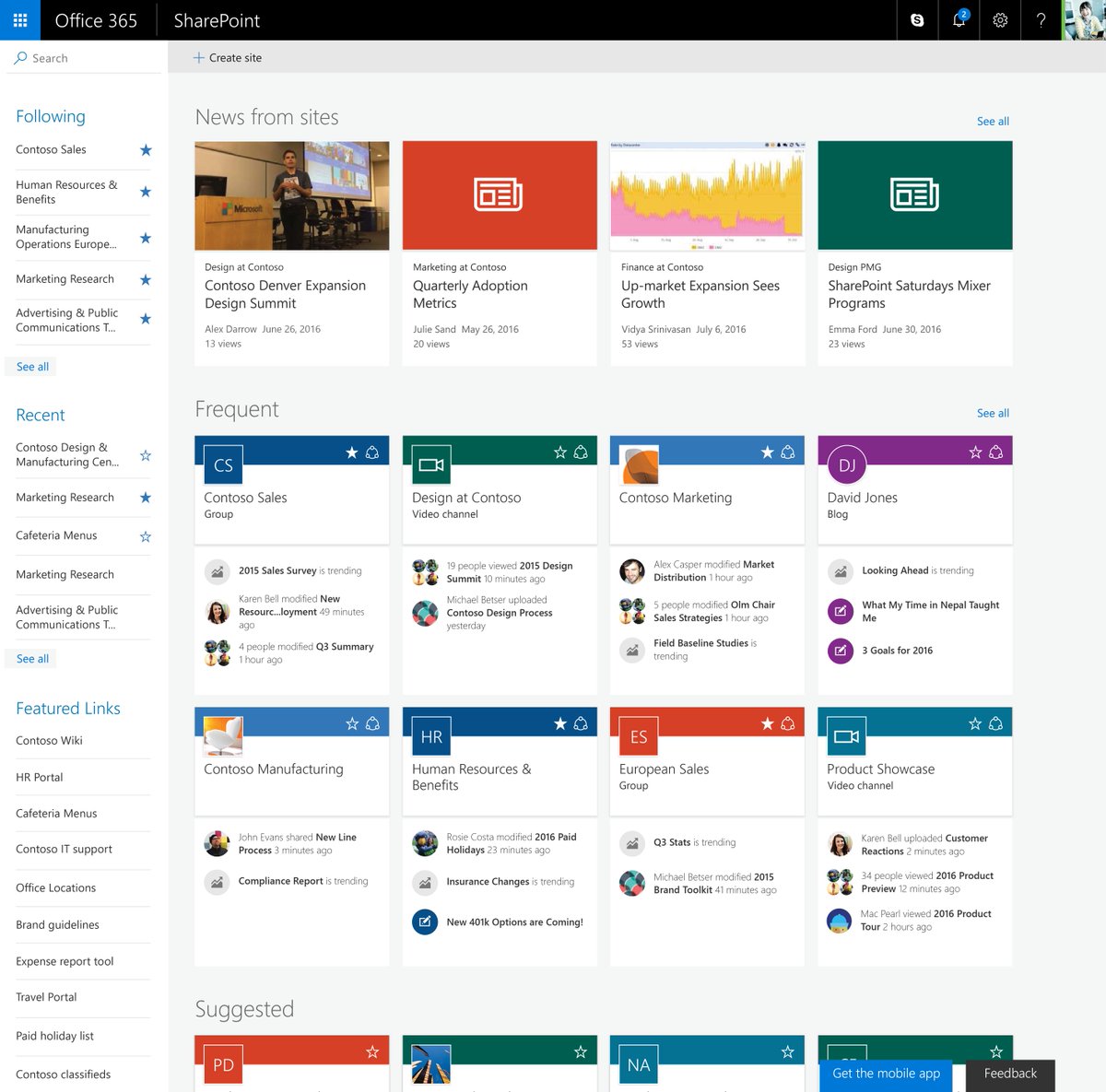Unfollow Contoso Sales in Following list
This screenshot has height=1092, width=1106.
click(x=146, y=150)
